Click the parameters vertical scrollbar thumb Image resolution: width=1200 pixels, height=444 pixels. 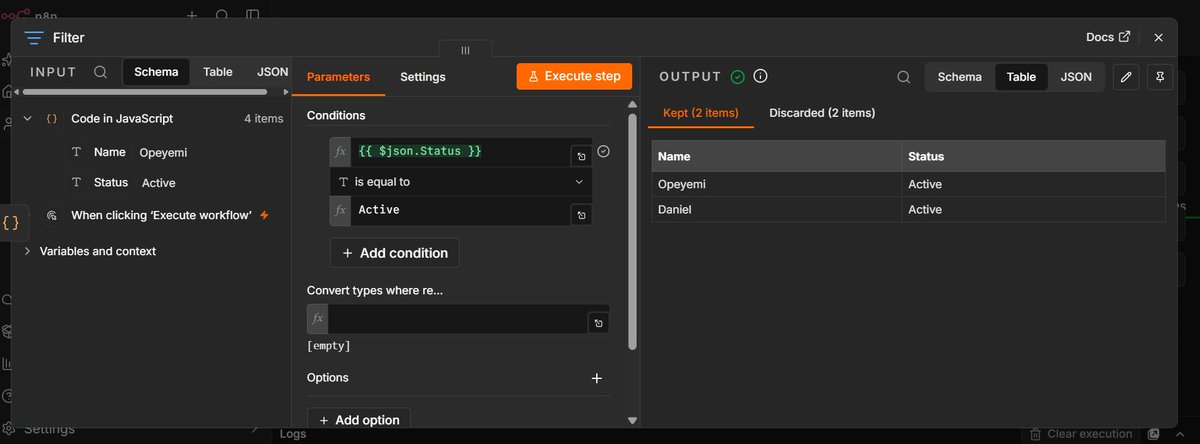632,232
